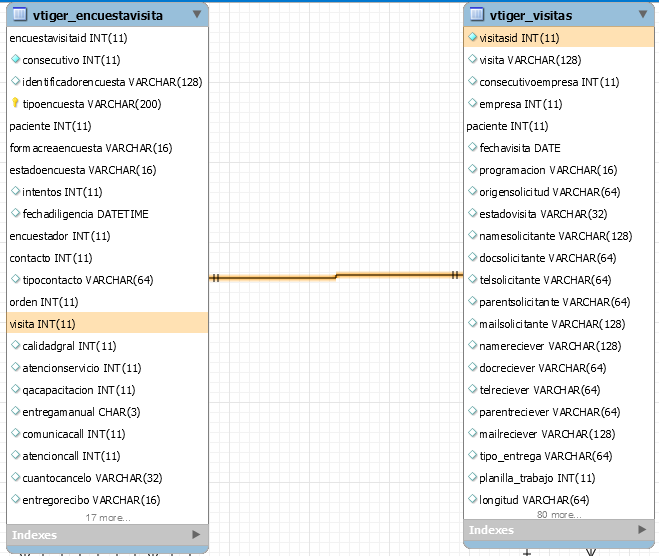Viewport: 659px width, 556px height.
Task: Select the orden INT(11) column
Action: click(x=107, y=302)
